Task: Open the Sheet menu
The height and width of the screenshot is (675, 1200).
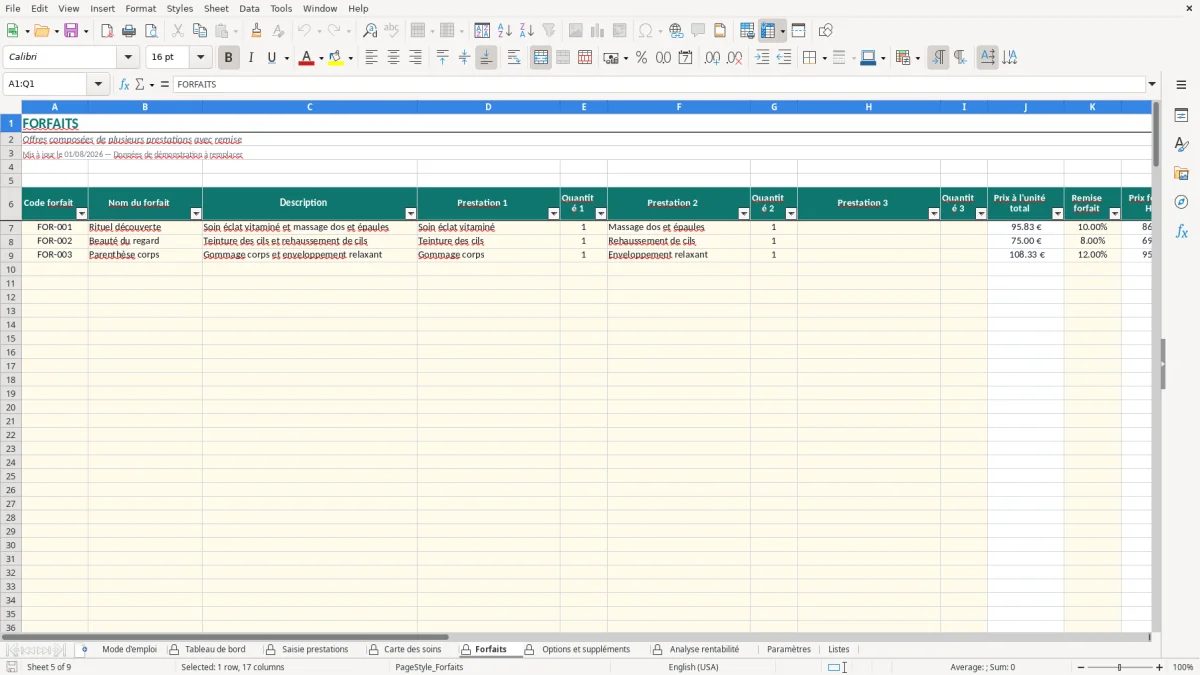Action: click(216, 8)
